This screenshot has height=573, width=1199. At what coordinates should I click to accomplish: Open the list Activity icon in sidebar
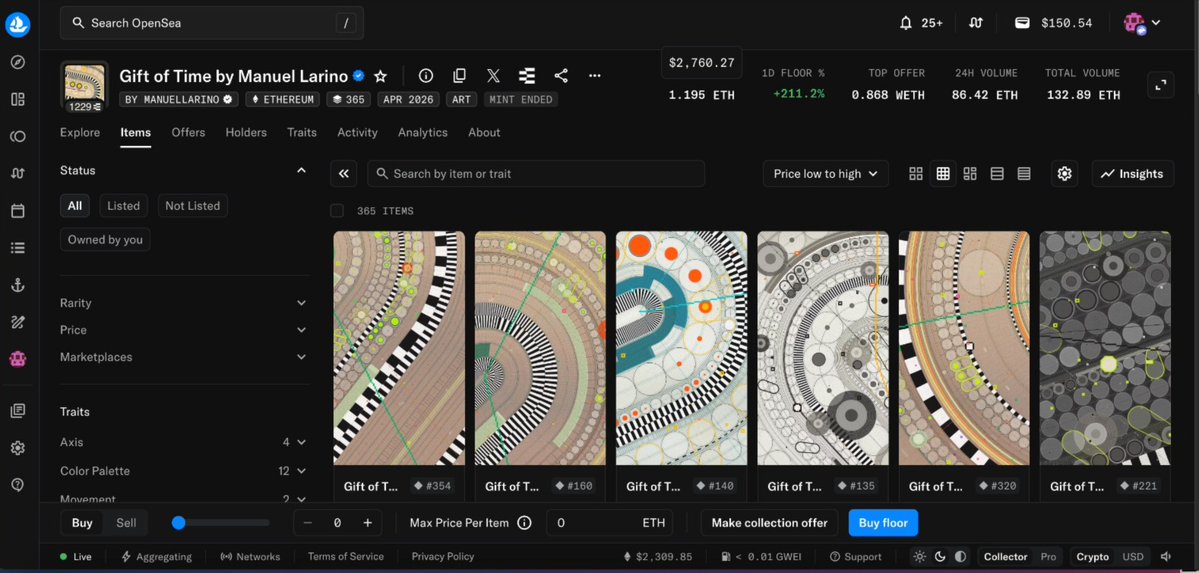18,248
